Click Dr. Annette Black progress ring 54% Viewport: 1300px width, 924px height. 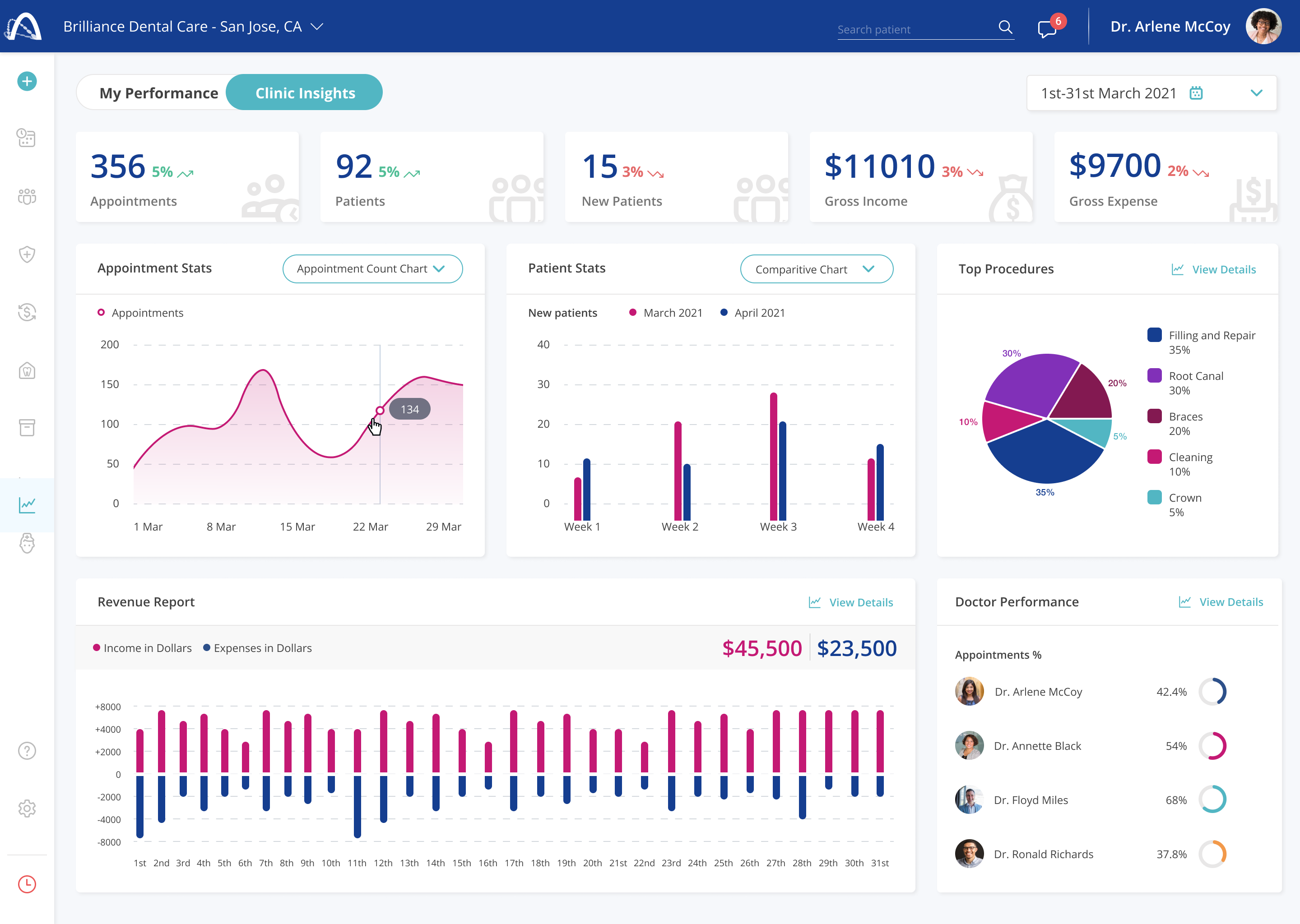pyautogui.click(x=1212, y=745)
